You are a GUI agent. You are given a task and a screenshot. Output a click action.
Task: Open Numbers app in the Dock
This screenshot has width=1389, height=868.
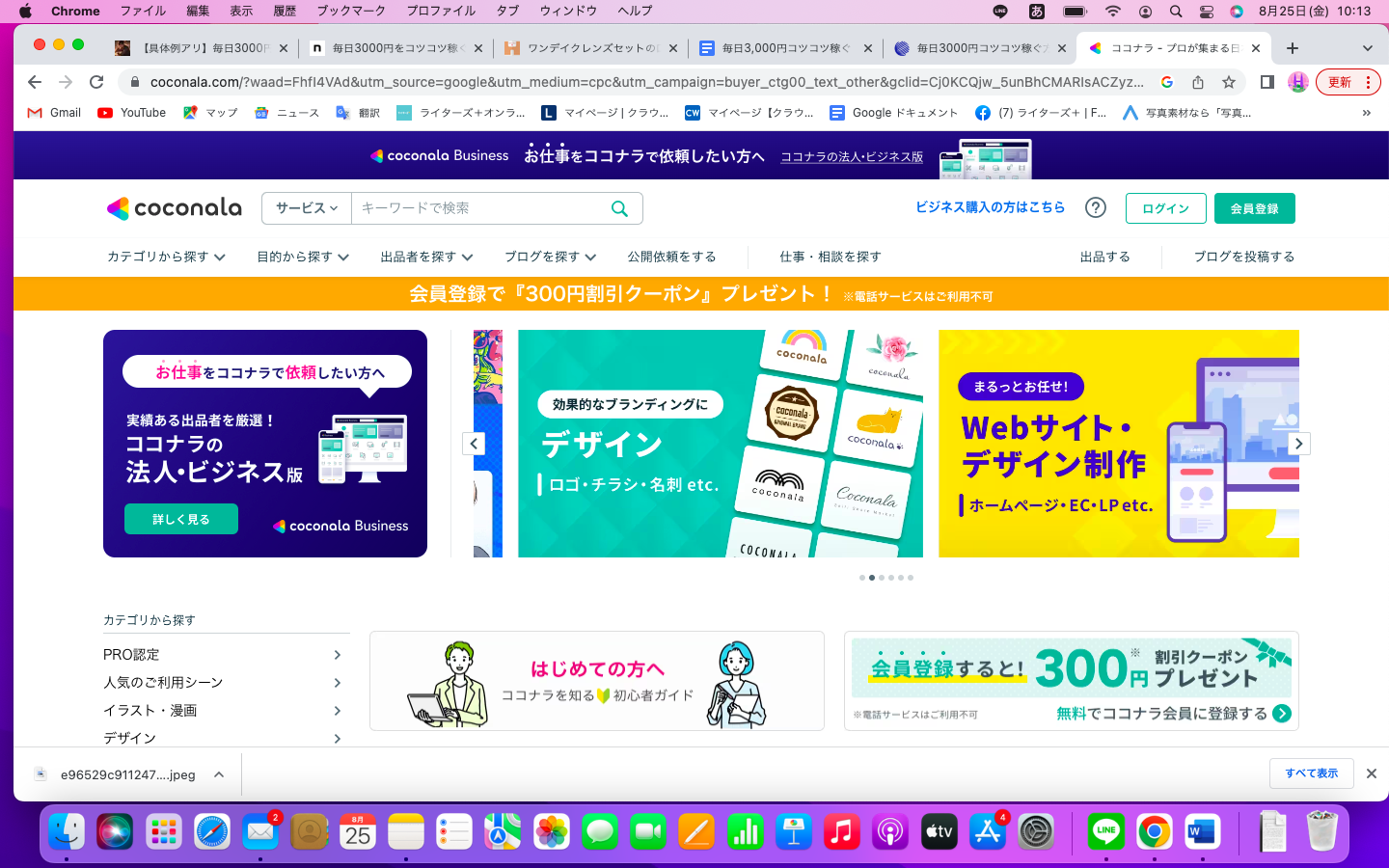pos(745,831)
